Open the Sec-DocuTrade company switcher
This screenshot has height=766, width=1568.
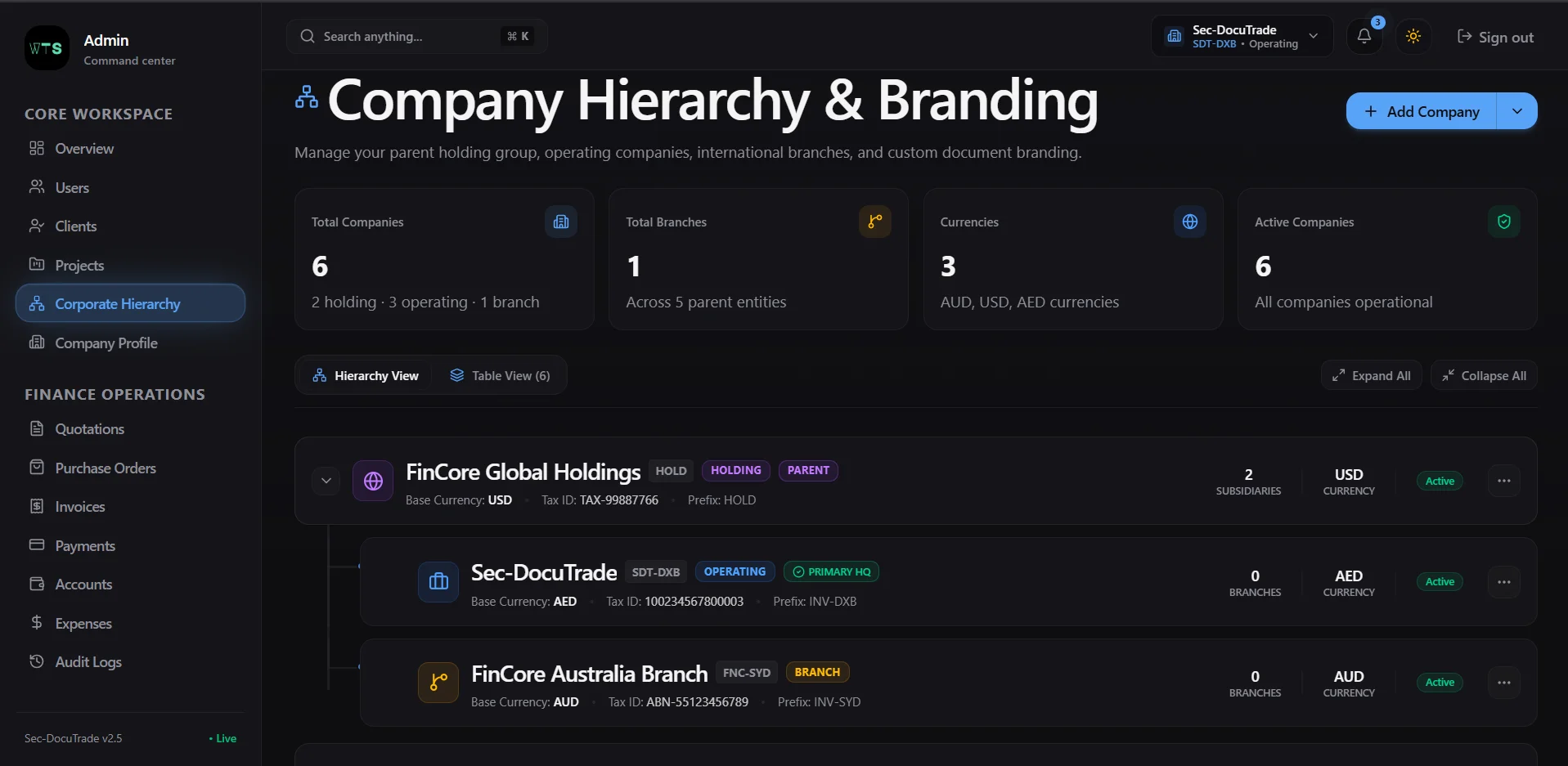(1242, 37)
